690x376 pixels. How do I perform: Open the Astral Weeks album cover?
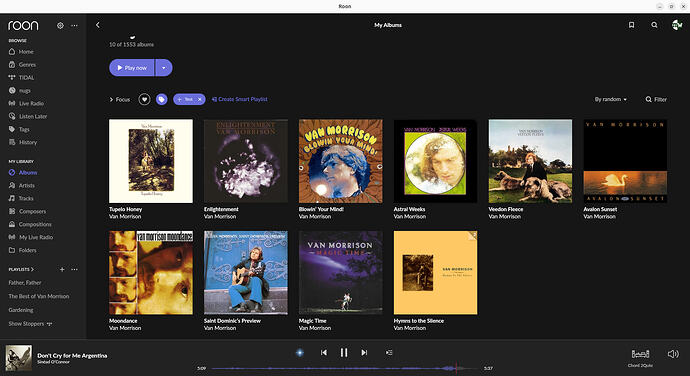(436, 161)
